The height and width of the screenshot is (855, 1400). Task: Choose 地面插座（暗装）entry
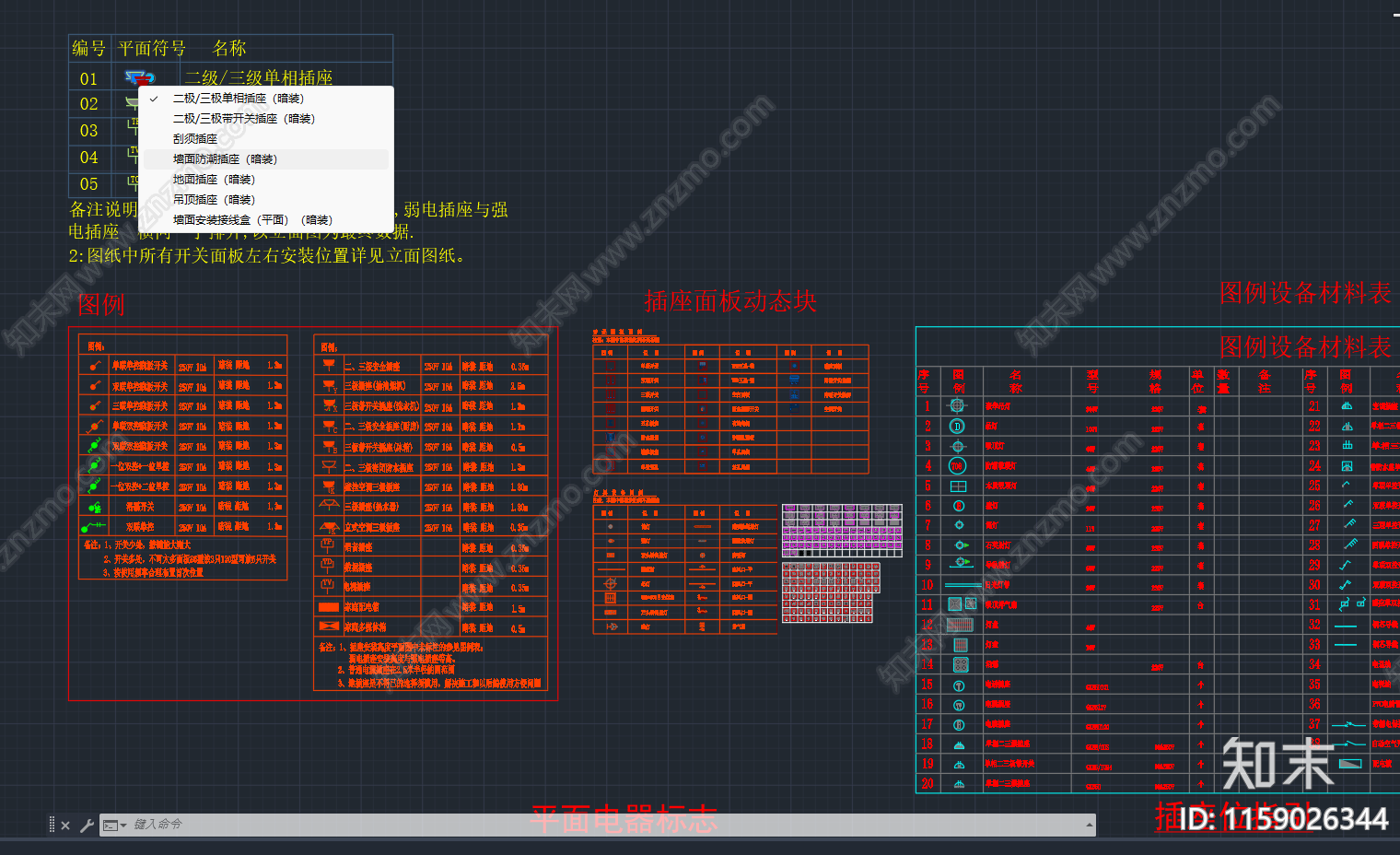point(265,180)
